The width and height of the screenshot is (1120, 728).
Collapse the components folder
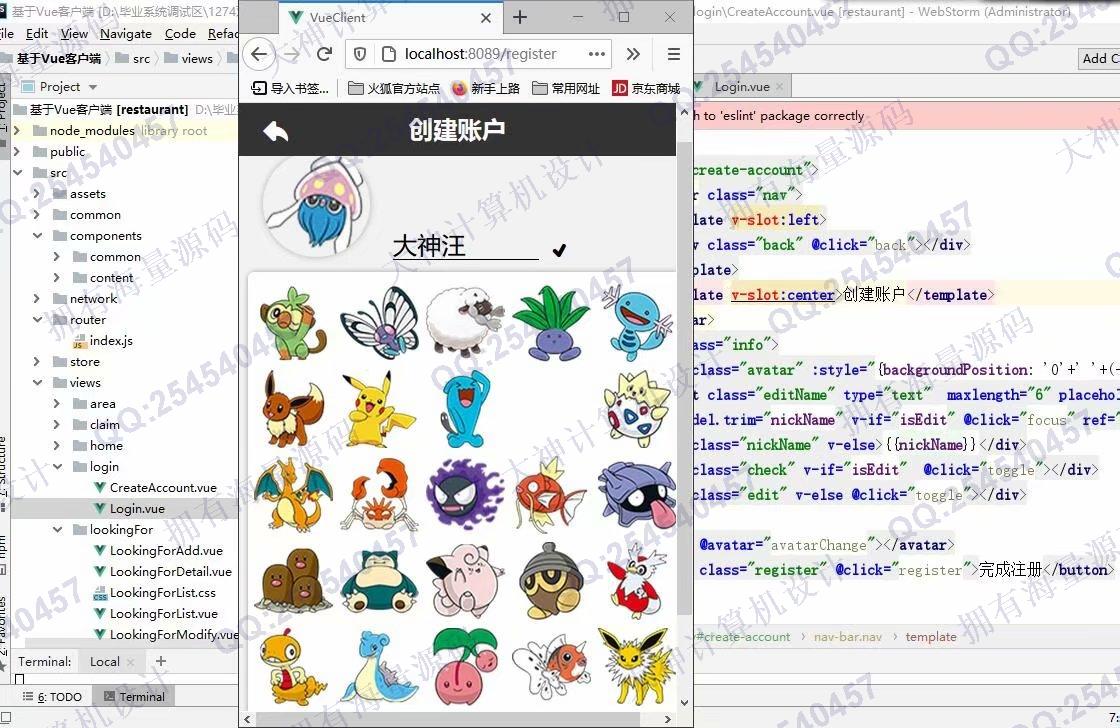click(x=36, y=236)
